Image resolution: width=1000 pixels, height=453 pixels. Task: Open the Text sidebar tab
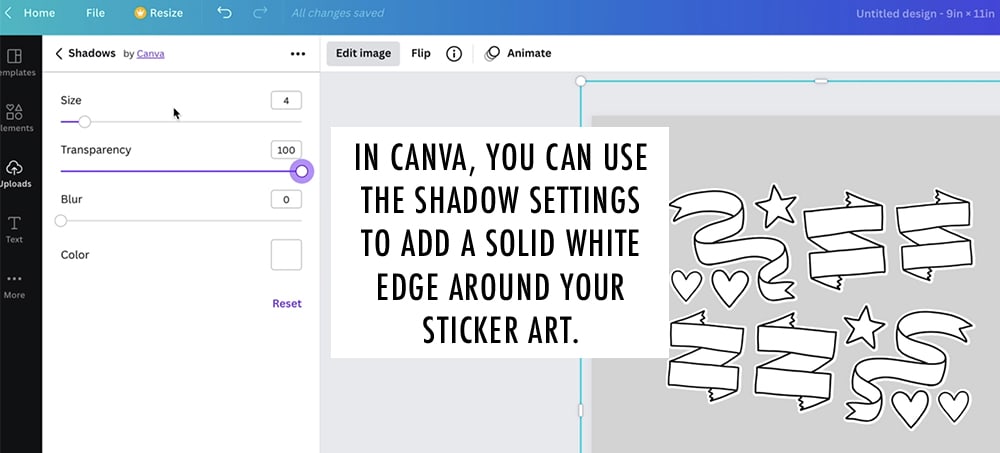pyautogui.click(x=14, y=230)
